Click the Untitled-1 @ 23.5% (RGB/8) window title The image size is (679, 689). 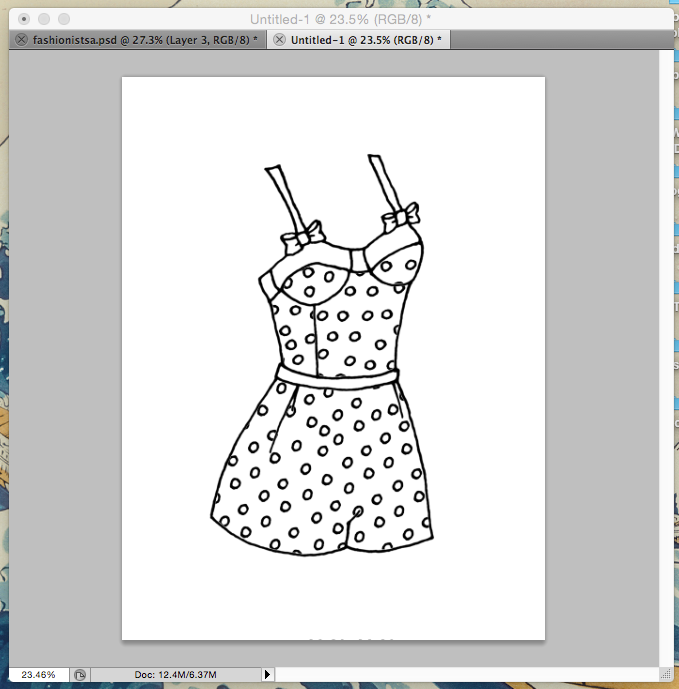[x=340, y=19]
